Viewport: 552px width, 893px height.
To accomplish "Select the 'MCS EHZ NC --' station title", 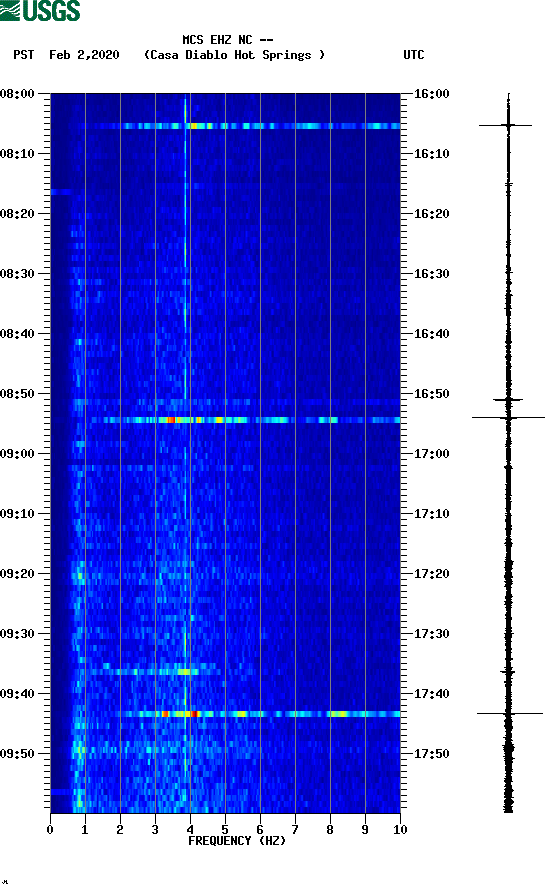I will click(x=228, y=40).
